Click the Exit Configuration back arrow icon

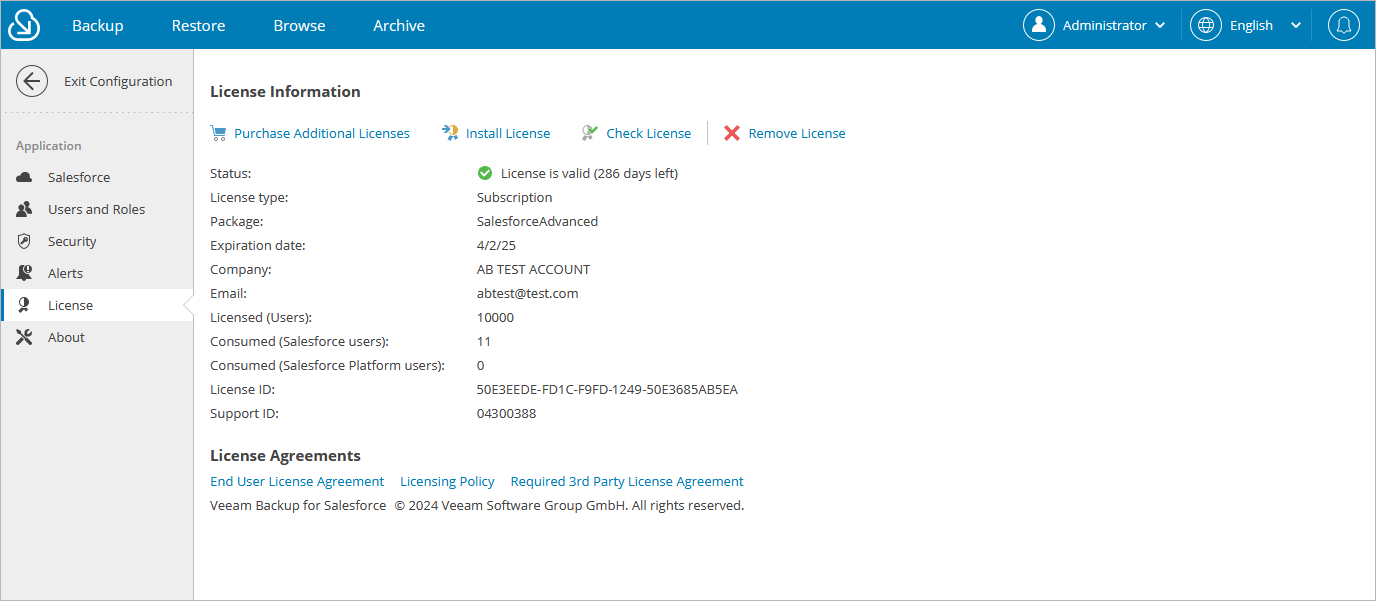coord(32,82)
